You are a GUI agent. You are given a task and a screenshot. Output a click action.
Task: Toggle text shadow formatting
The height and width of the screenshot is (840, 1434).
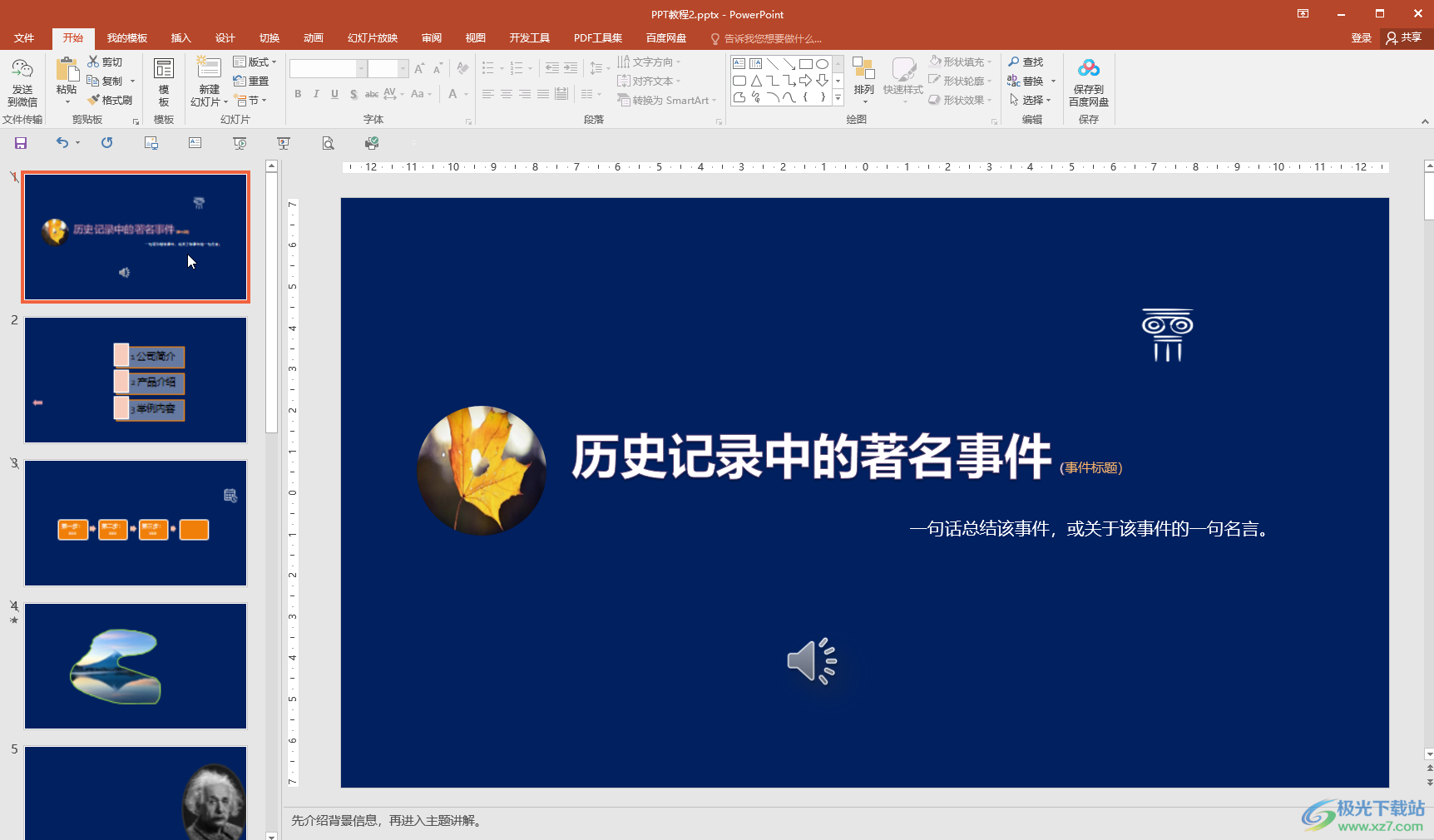click(x=354, y=94)
